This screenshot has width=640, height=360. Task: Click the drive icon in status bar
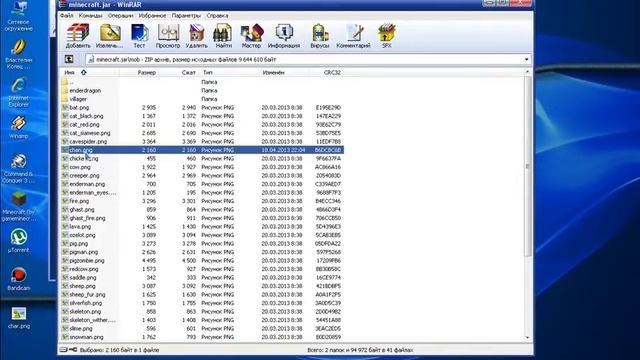coord(64,350)
